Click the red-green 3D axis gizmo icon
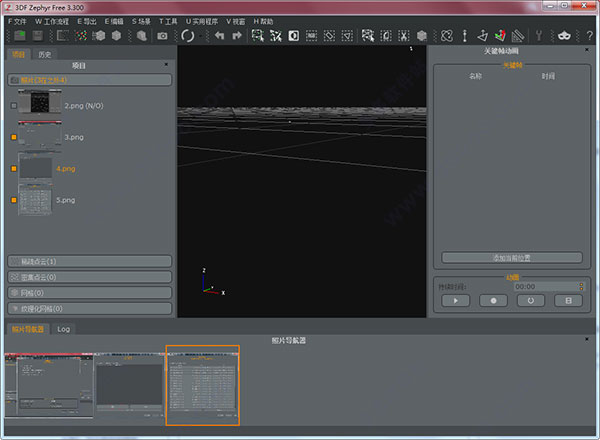Screen dimensions: 600x440 pos(500,36)
